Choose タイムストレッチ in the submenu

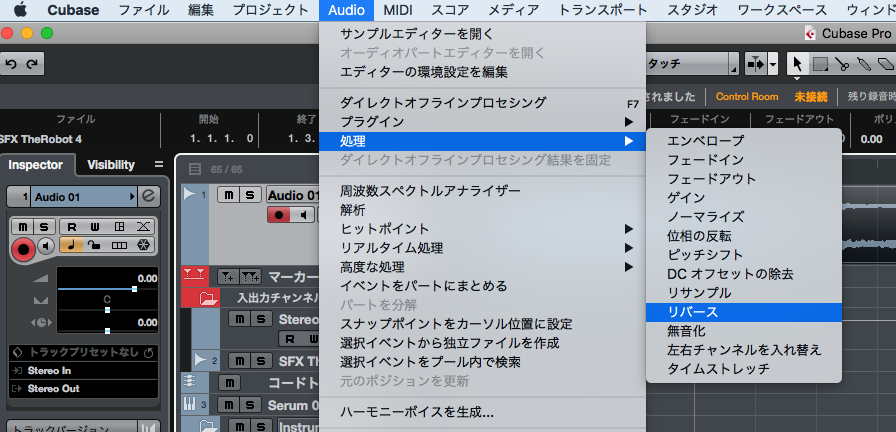tap(744, 369)
